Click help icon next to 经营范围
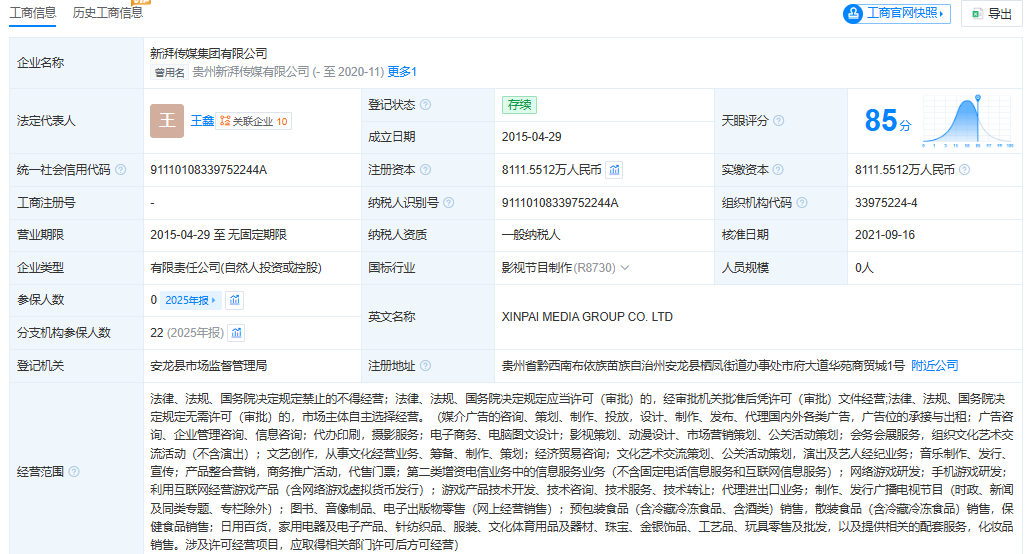This screenshot has height=554, width=1029. 74,471
